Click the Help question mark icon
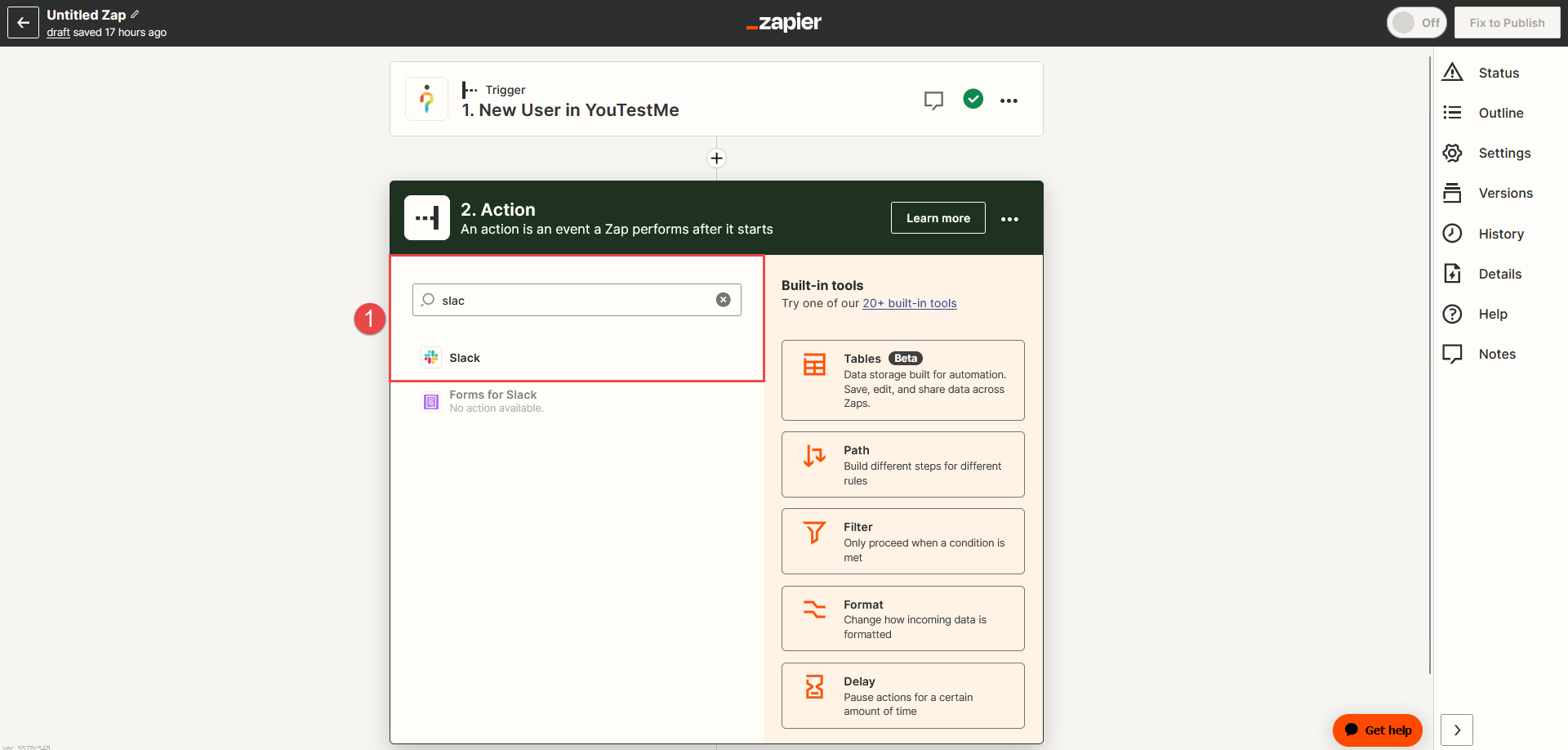The image size is (1568, 750). [1452, 314]
